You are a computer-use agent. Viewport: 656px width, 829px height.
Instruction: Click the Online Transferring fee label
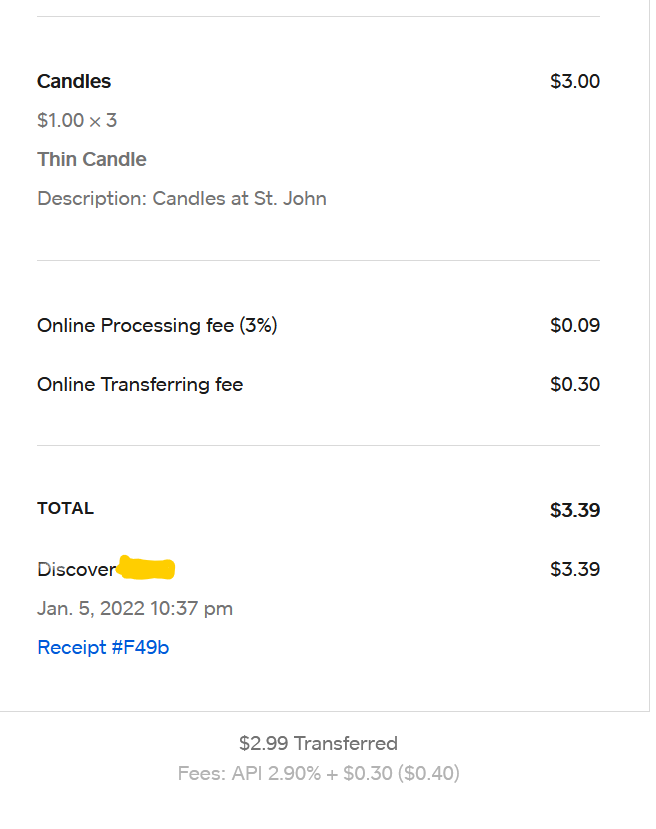point(140,384)
